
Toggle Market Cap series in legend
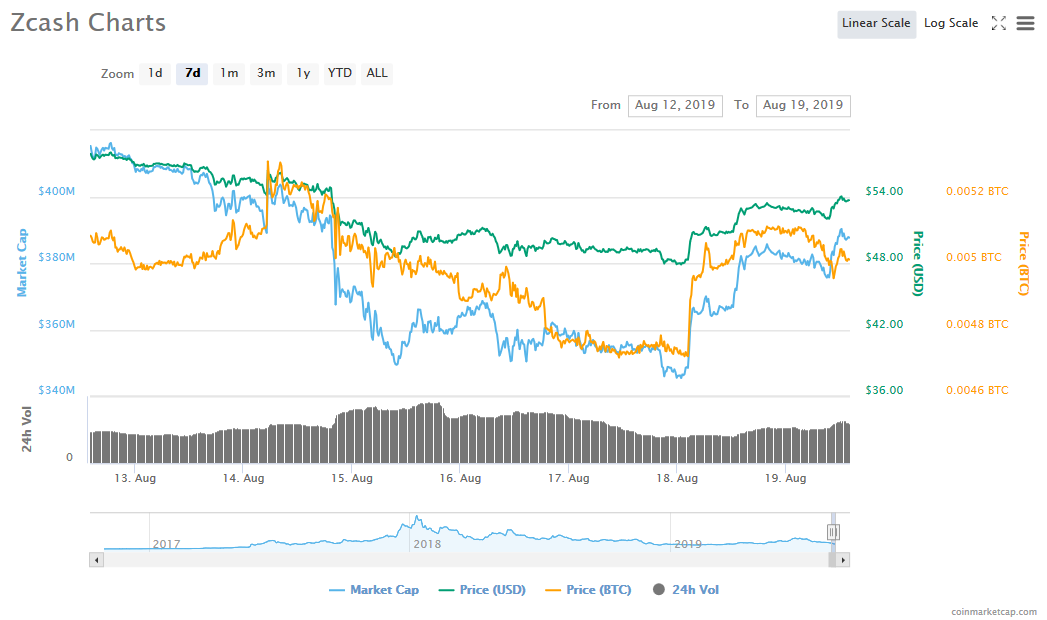tap(374, 590)
